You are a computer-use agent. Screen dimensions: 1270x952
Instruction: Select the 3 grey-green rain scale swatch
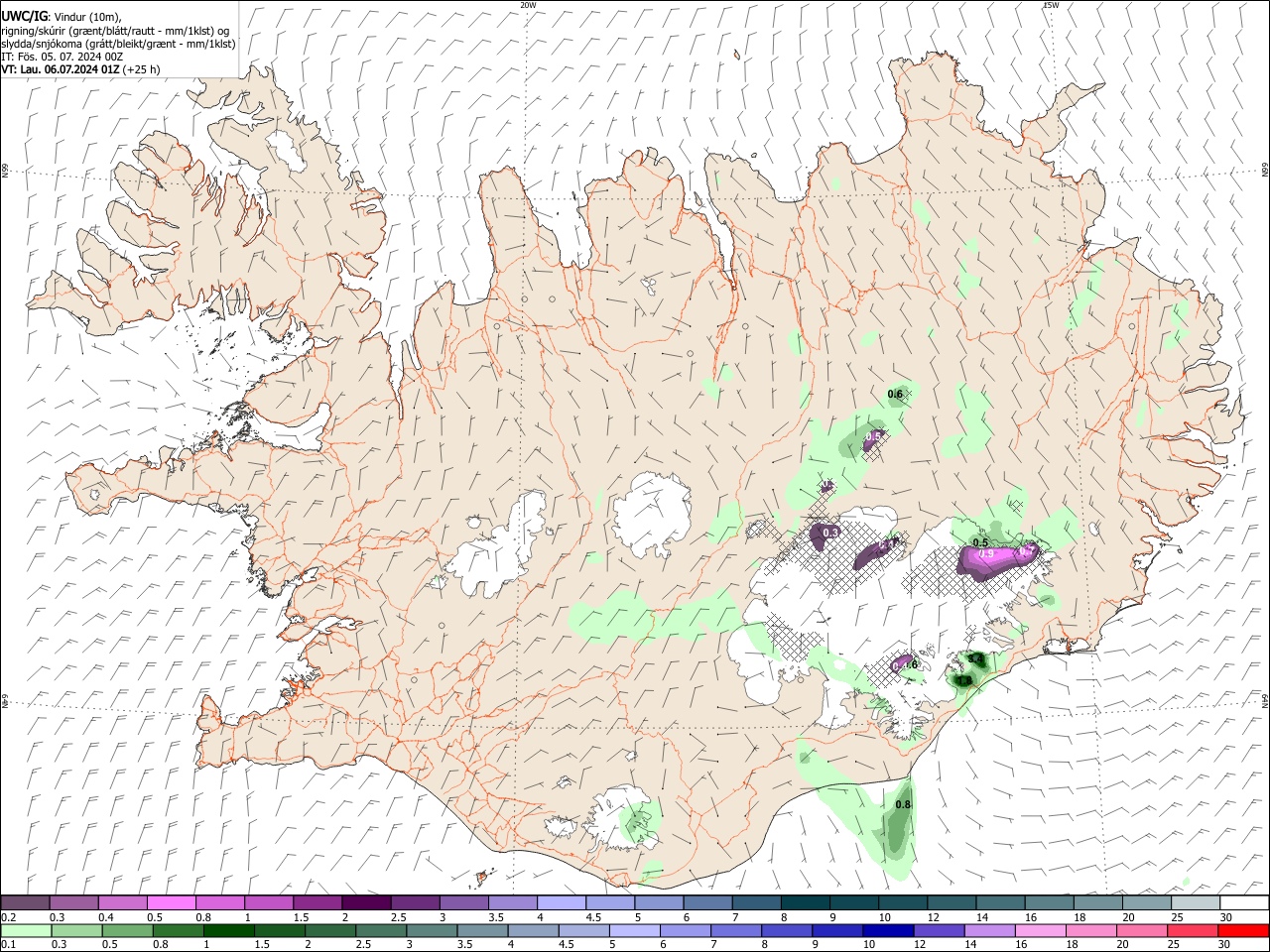click(432, 930)
